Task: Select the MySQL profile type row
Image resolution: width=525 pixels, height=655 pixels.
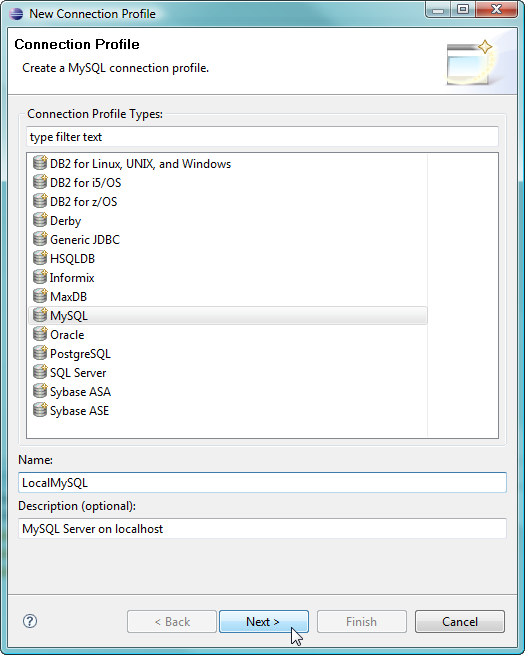Action: (228, 315)
